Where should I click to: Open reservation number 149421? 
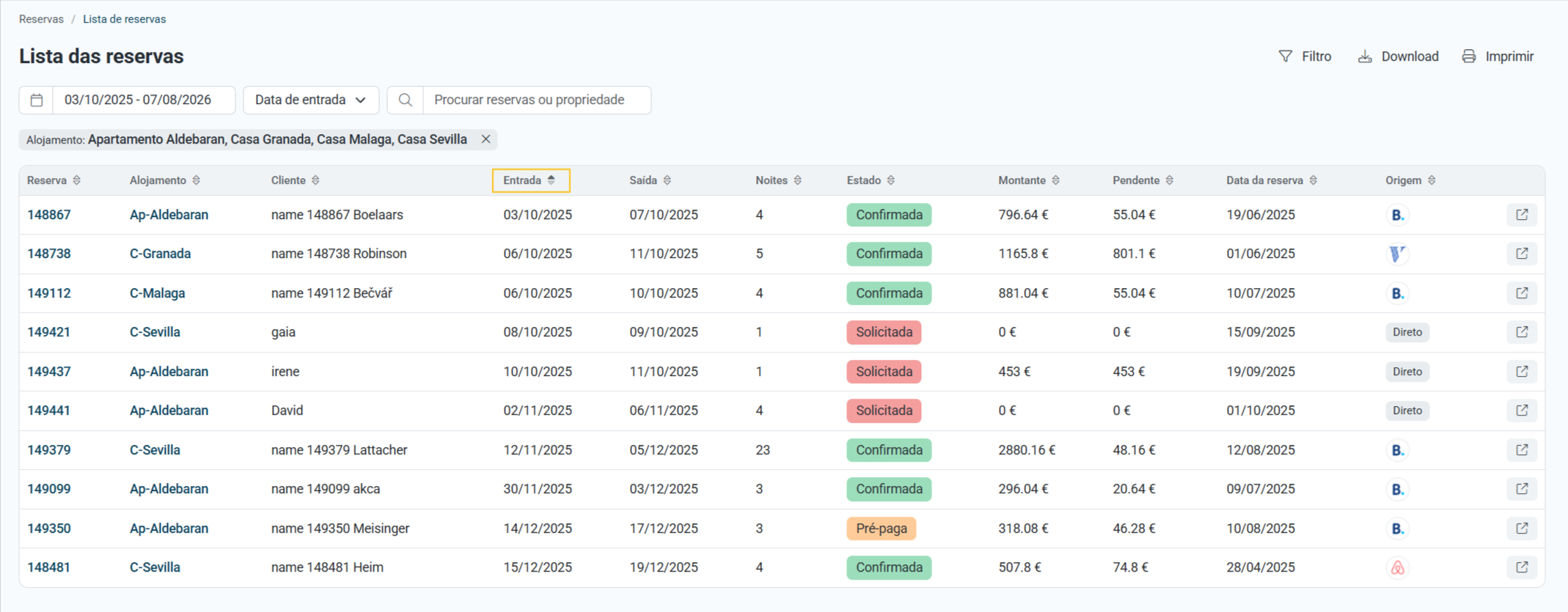click(x=49, y=332)
